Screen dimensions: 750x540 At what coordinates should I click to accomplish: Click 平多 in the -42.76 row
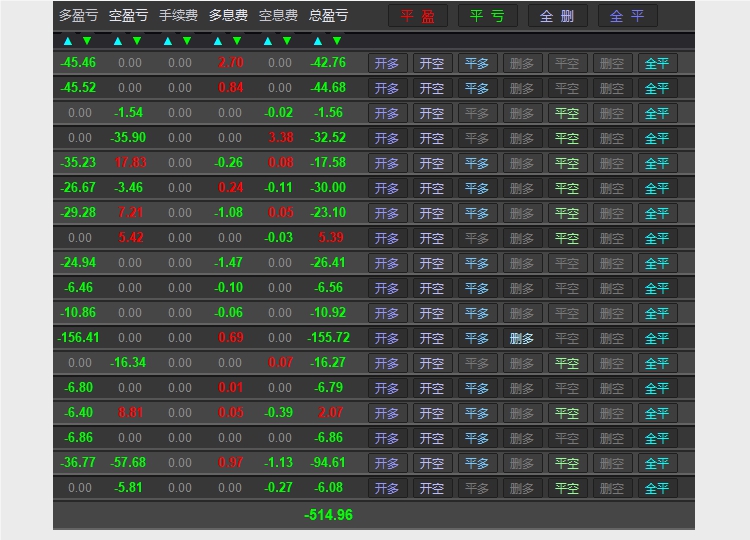pyautogui.click(x=477, y=63)
